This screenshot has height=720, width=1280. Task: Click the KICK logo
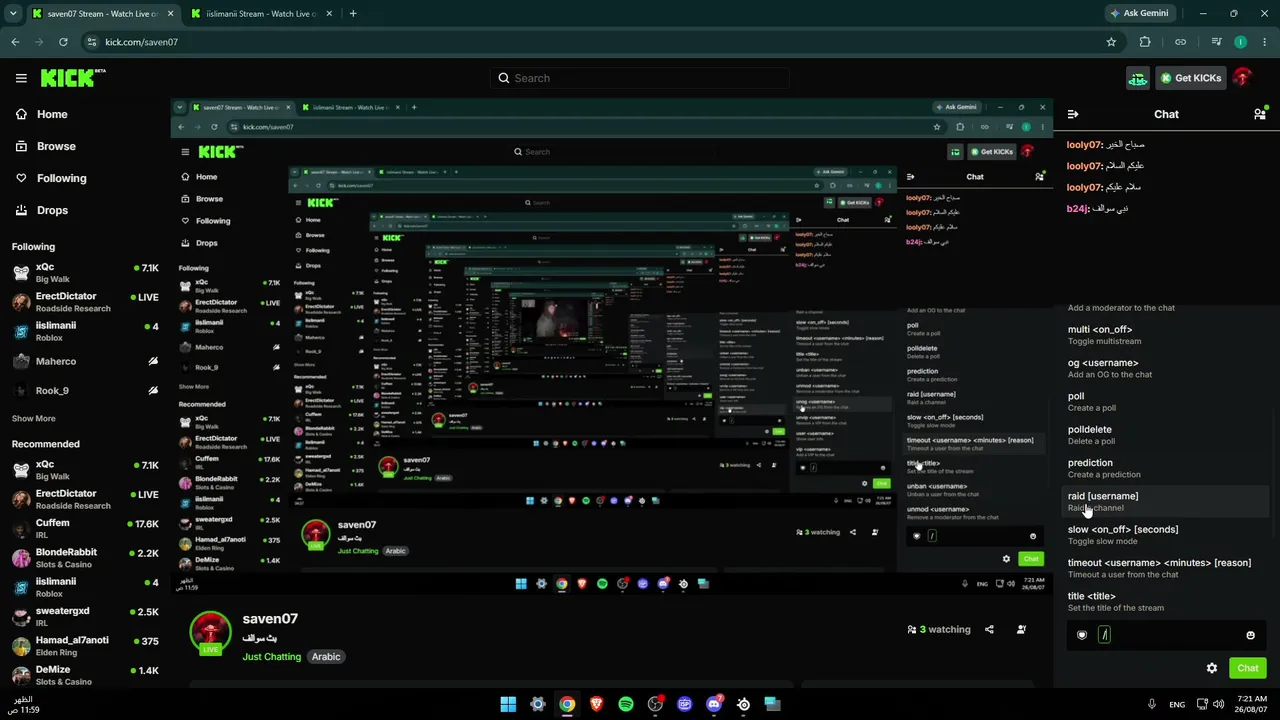click(73, 78)
